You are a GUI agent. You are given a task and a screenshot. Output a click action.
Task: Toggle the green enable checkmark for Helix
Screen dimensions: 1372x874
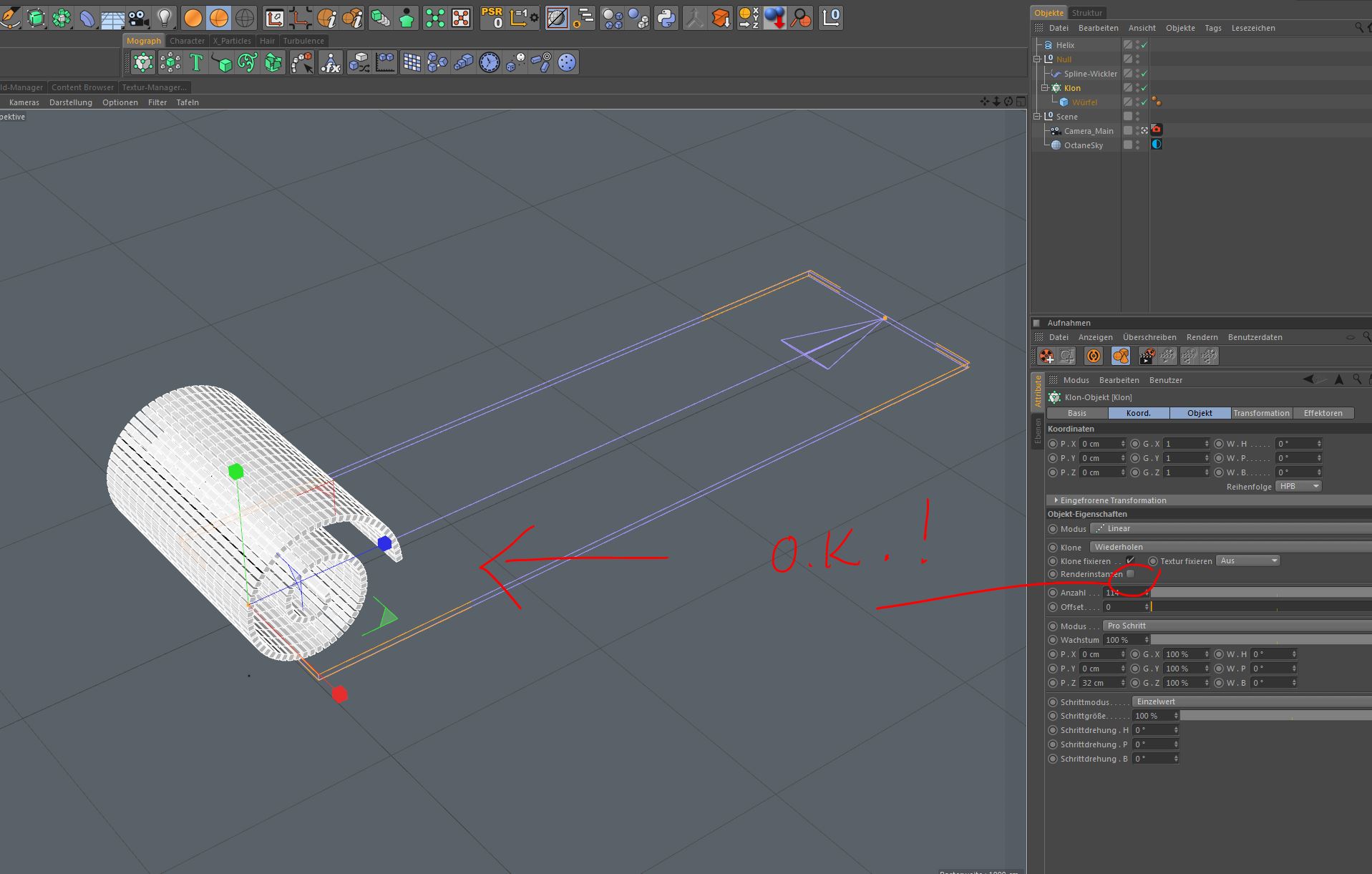point(1144,45)
